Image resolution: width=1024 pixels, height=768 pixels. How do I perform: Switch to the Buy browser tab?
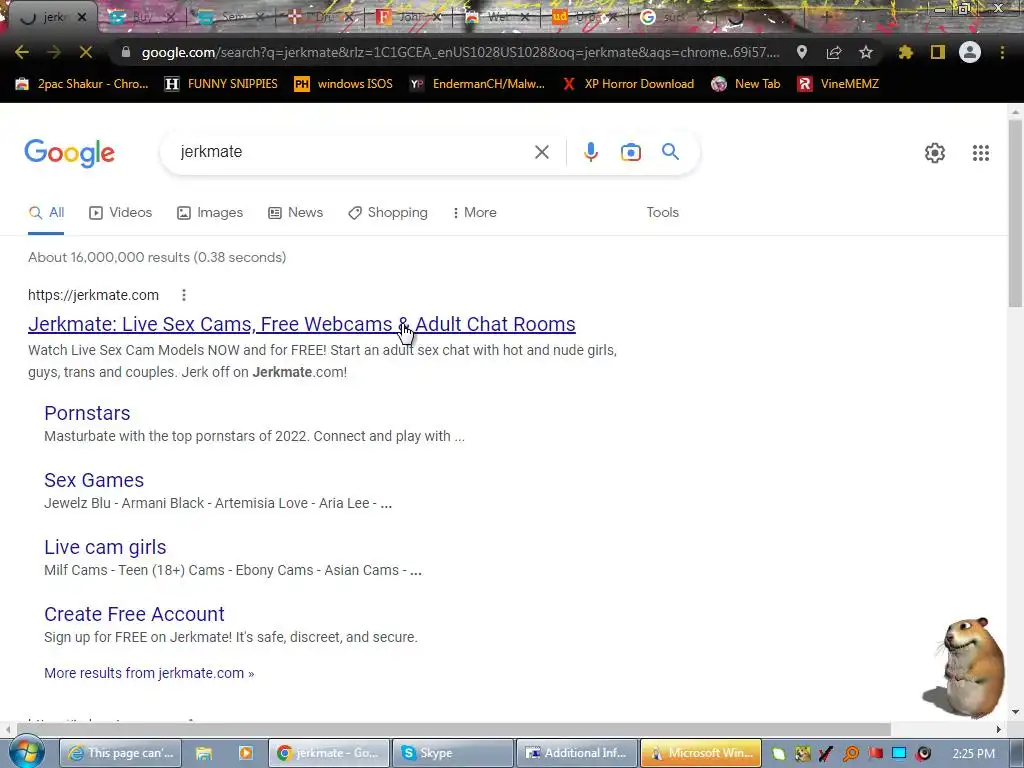point(141,17)
